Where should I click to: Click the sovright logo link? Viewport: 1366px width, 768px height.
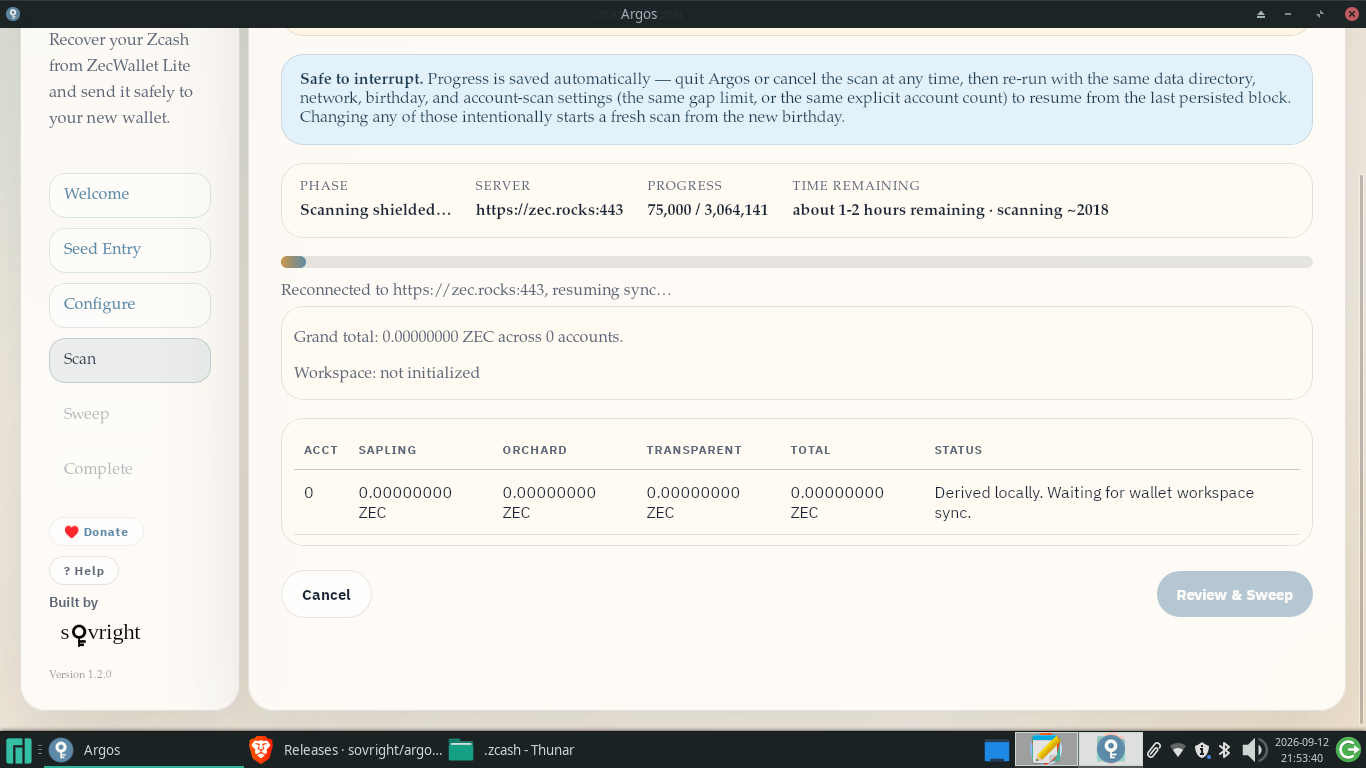[x=100, y=634]
